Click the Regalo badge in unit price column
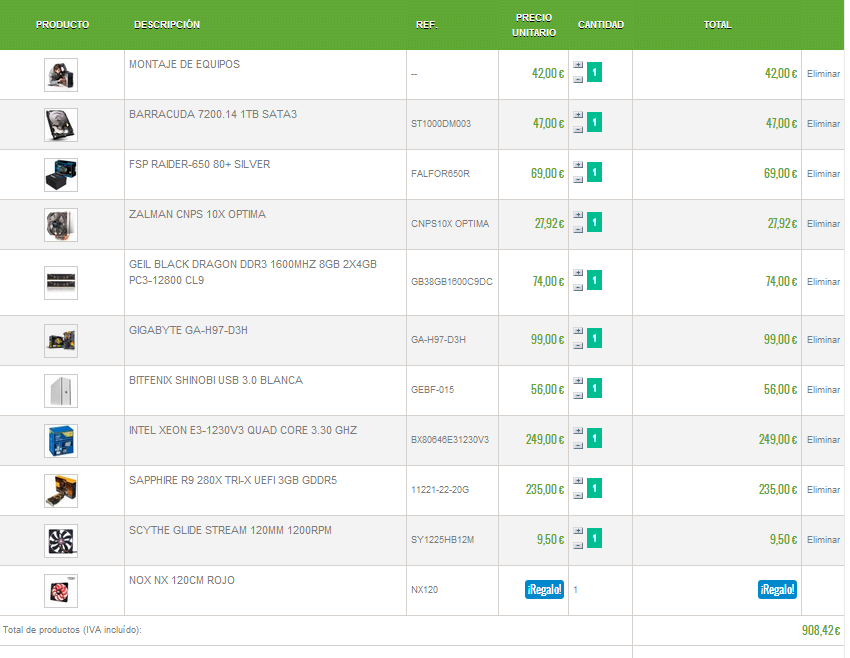 pyautogui.click(x=544, y=589)
